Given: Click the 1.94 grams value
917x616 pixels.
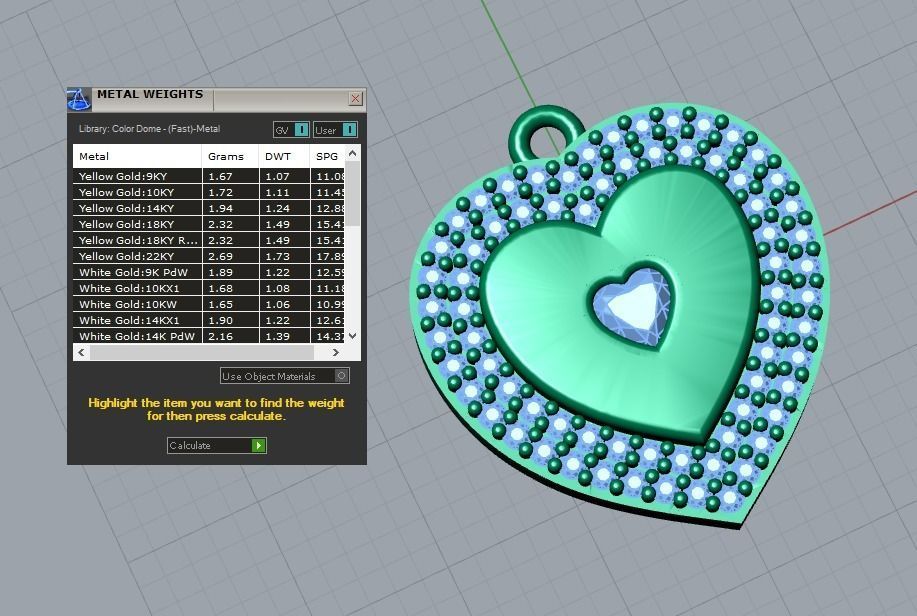Looking at the screenshot, I should click(x=220, y=208).
